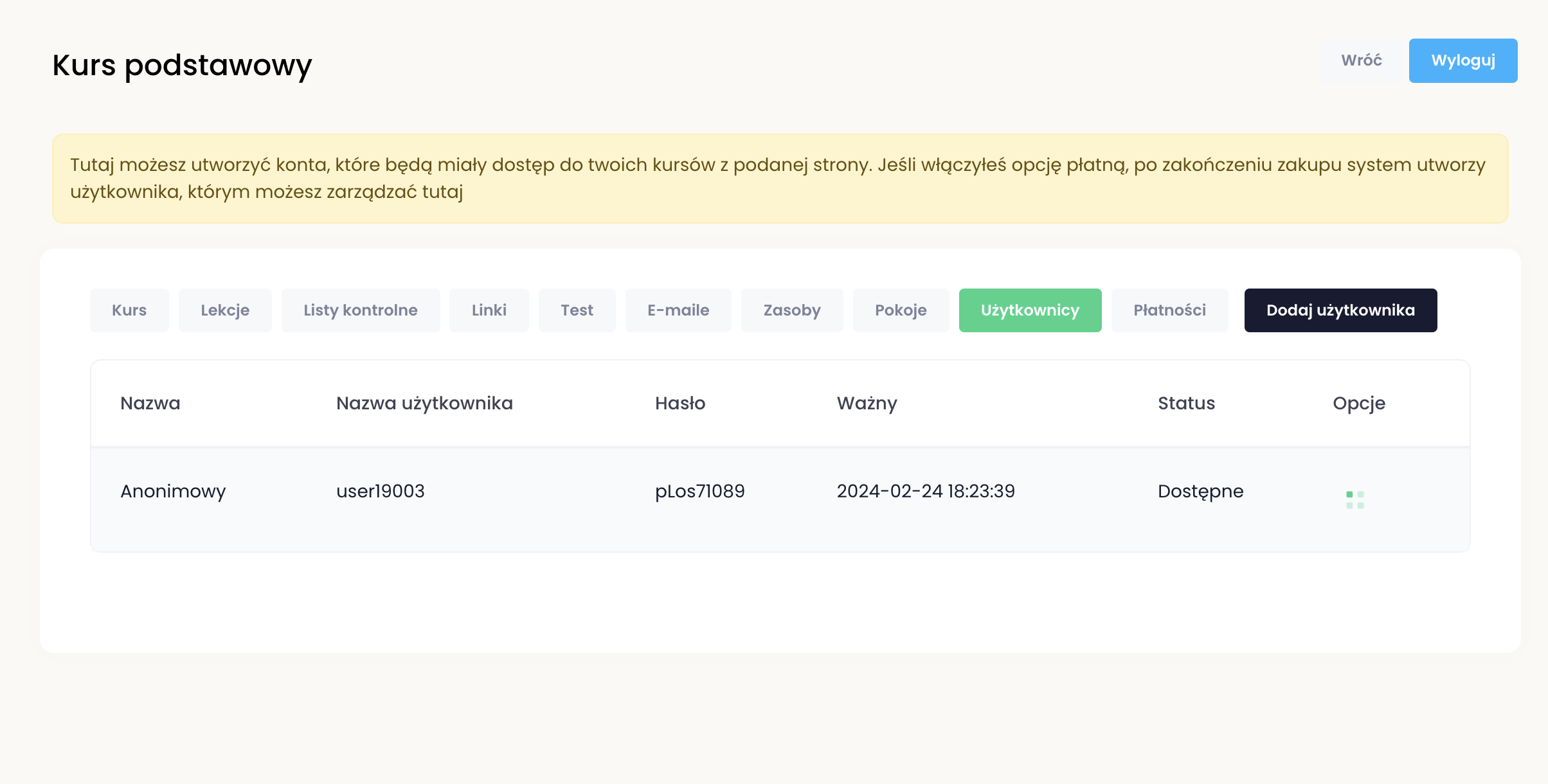
Task: Select the Zasoby tab
Action: coord(791,310)
